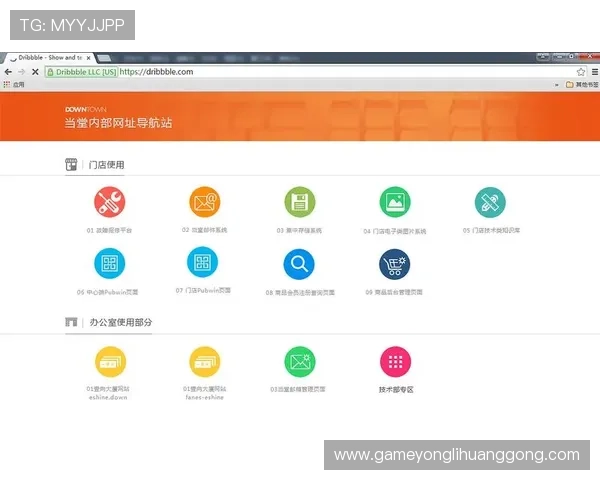Open the blue magnifying glass search icon
This screenshot has height=480, width=600.
tap(299, 264)
